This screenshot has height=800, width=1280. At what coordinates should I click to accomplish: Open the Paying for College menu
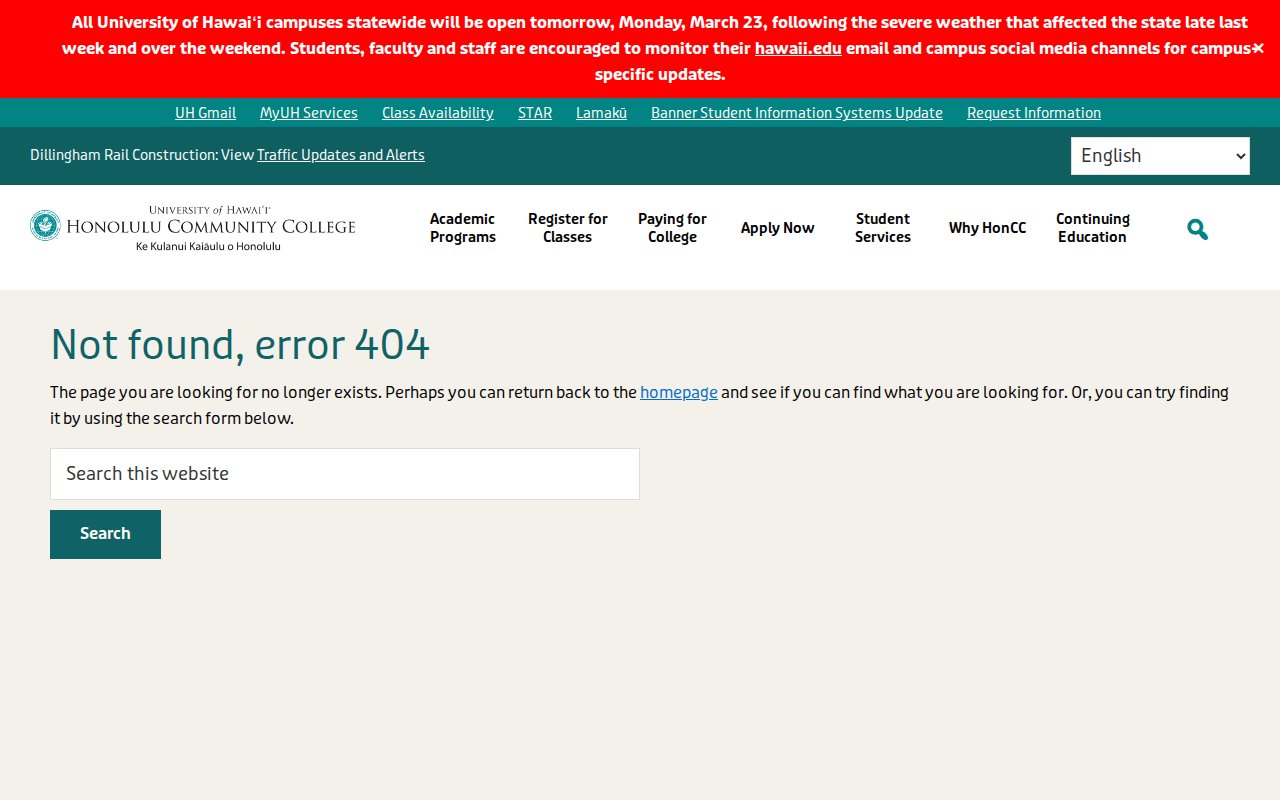pyautogui.click(x=672, y=228)
